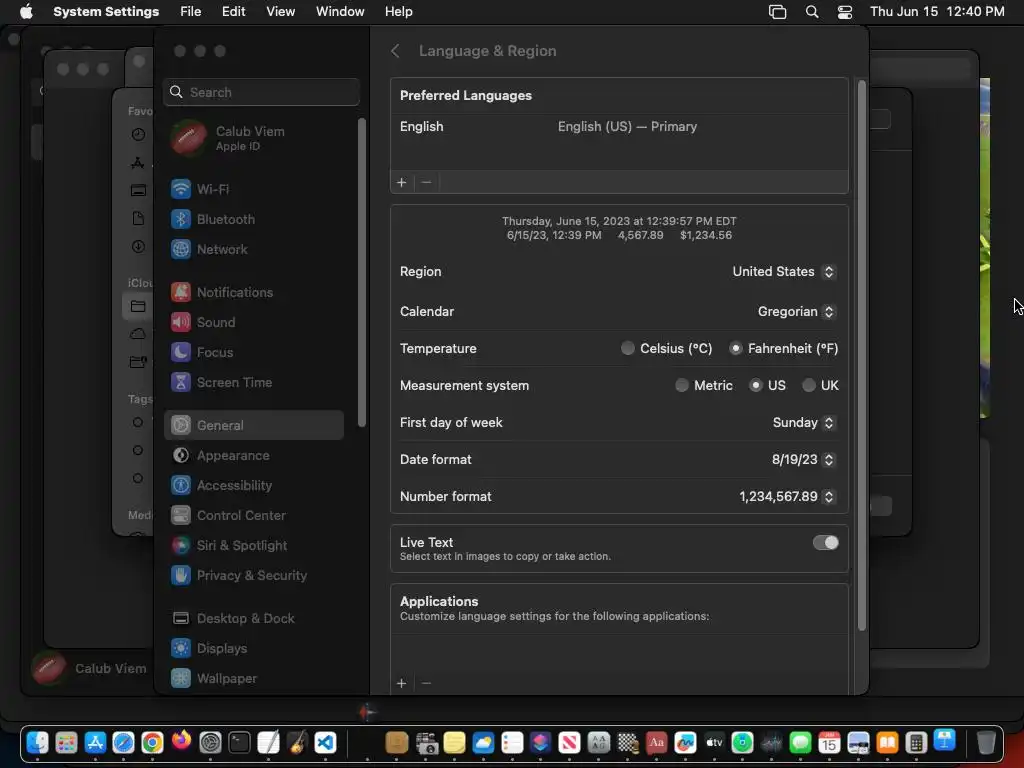The image size is (1024, 768).
Task: Open Calub Viem Apple ID profile
Action: click(253, 138)
